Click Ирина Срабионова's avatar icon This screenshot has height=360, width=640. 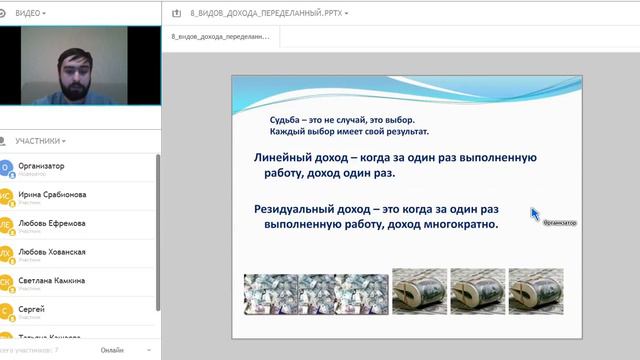tap(6, 196)
